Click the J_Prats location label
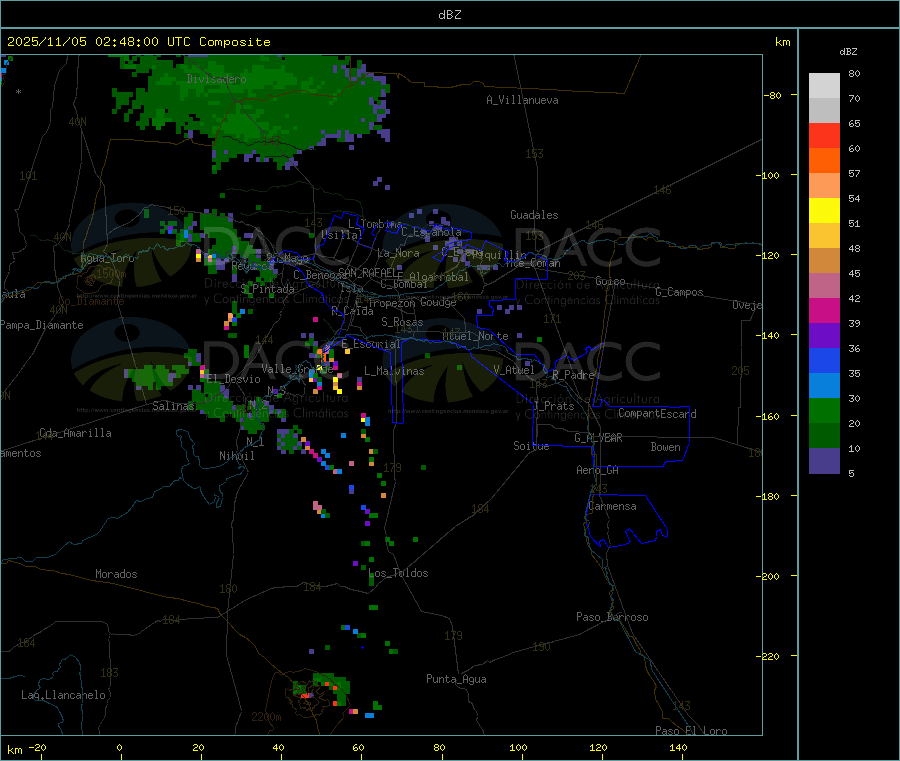 554,406
